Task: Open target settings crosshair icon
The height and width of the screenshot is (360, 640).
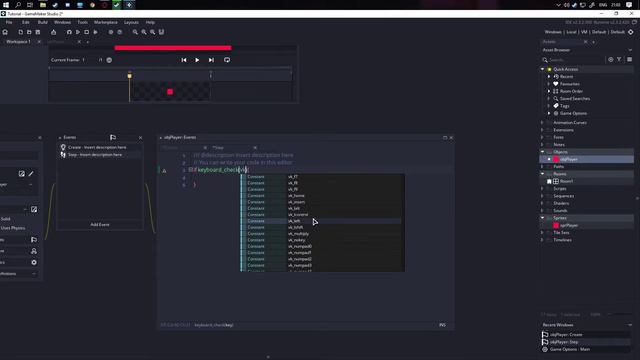Action: (x=631, y=32)
